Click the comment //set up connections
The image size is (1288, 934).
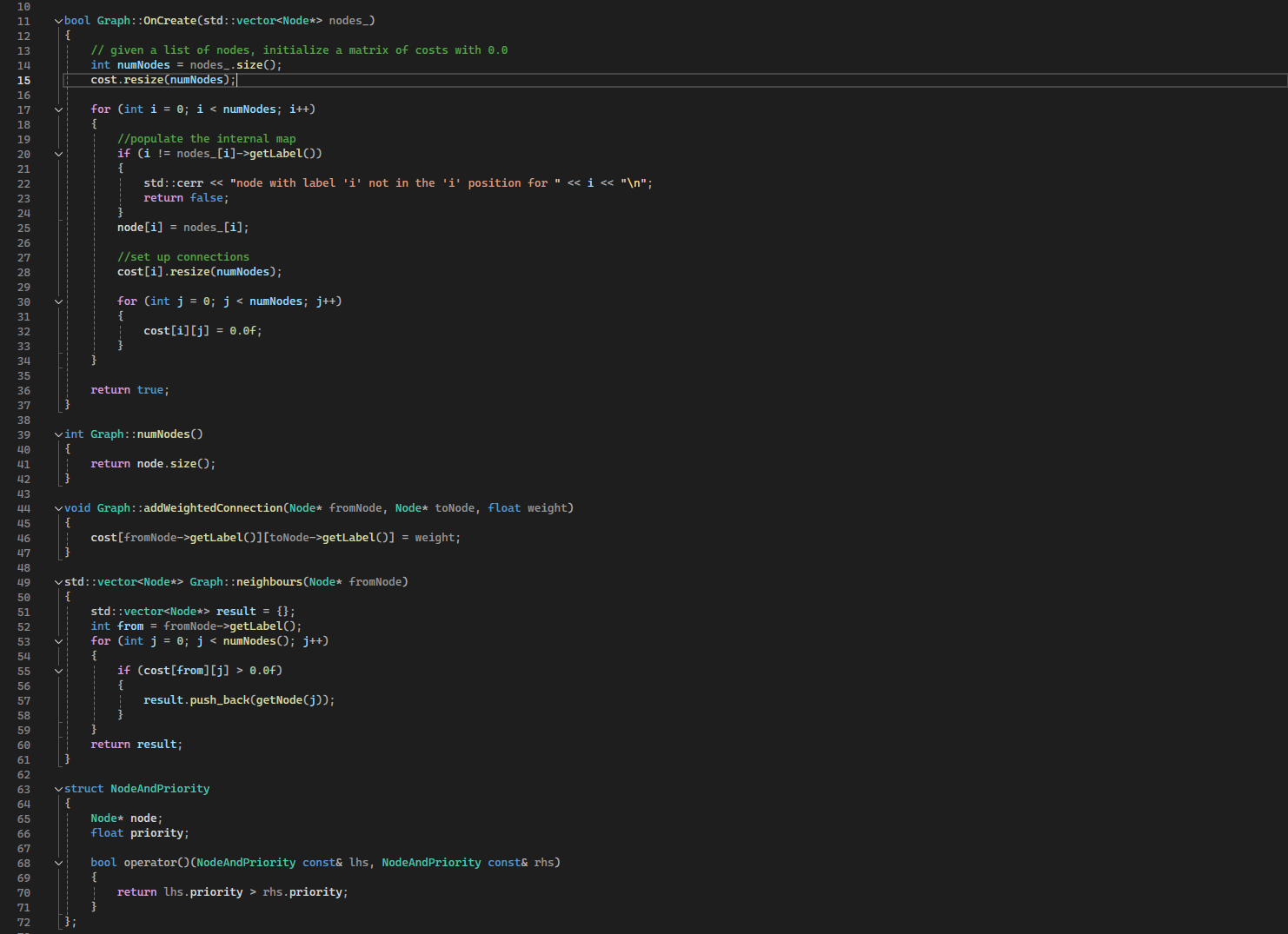click(183, 256)
